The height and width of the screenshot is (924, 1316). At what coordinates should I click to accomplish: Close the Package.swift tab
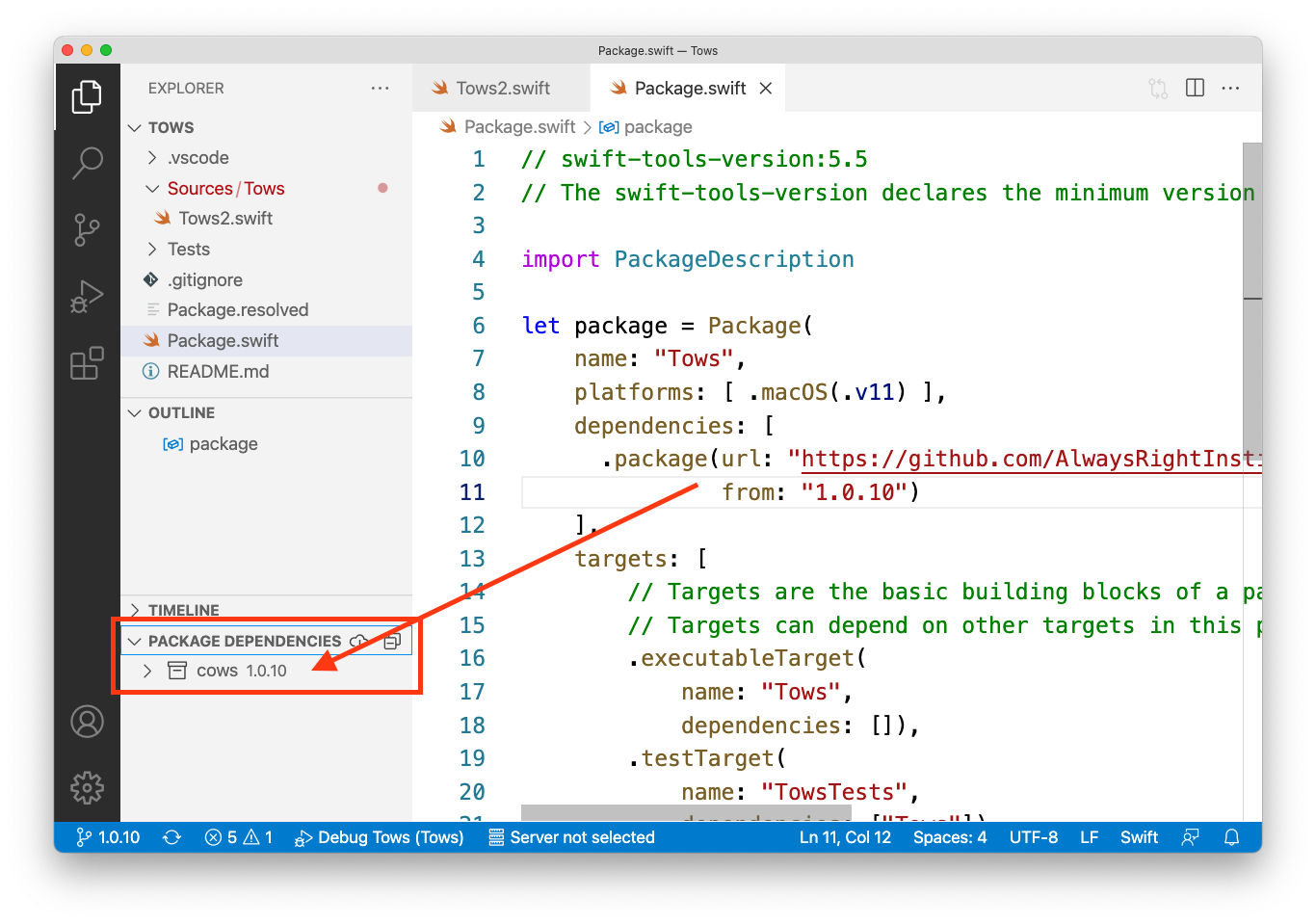[766, 88]
